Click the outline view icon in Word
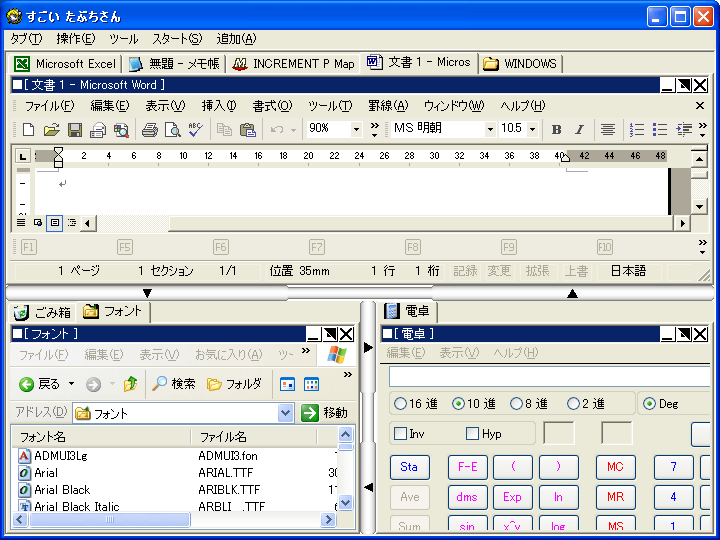The height and width of the screenshot is (540, 720). pos(72,223)
